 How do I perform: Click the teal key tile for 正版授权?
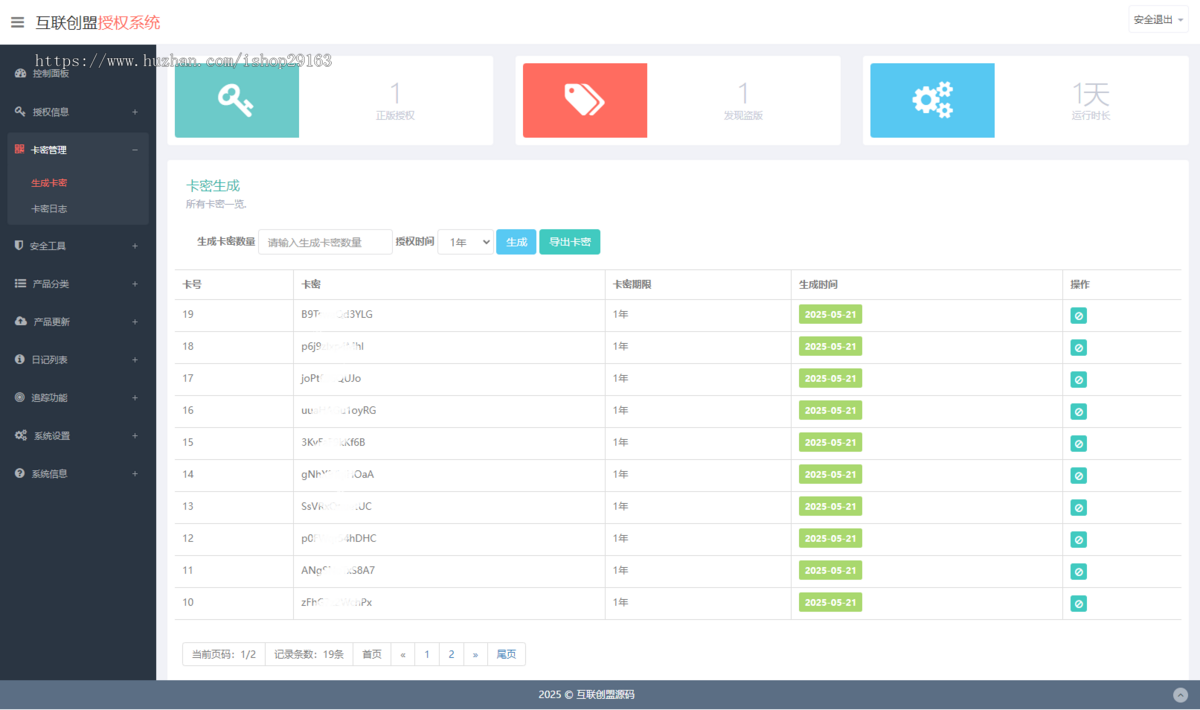[x=237, y=100]
